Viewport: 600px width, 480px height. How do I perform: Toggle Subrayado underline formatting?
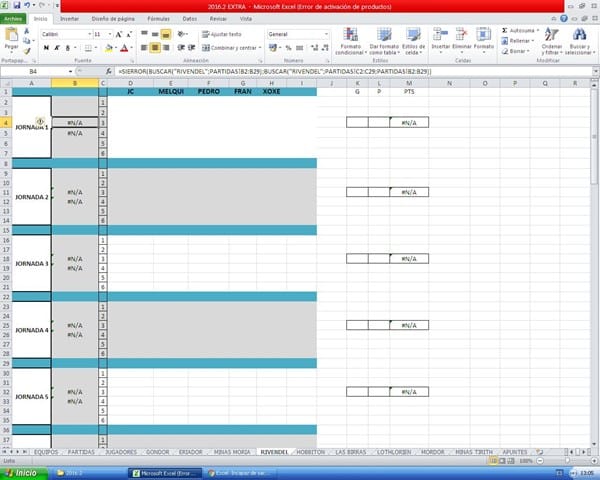pos(67,48)
